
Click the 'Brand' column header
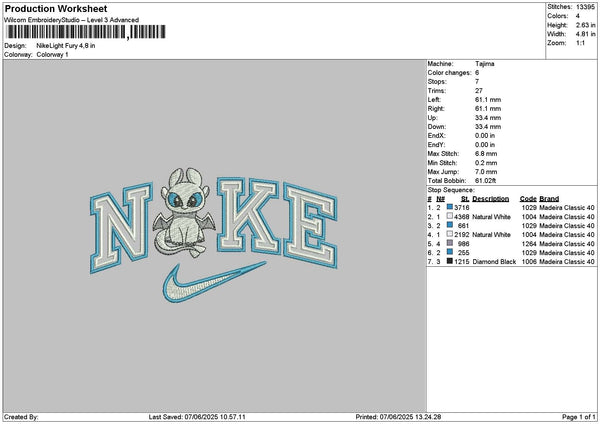(x=549, y=199)
